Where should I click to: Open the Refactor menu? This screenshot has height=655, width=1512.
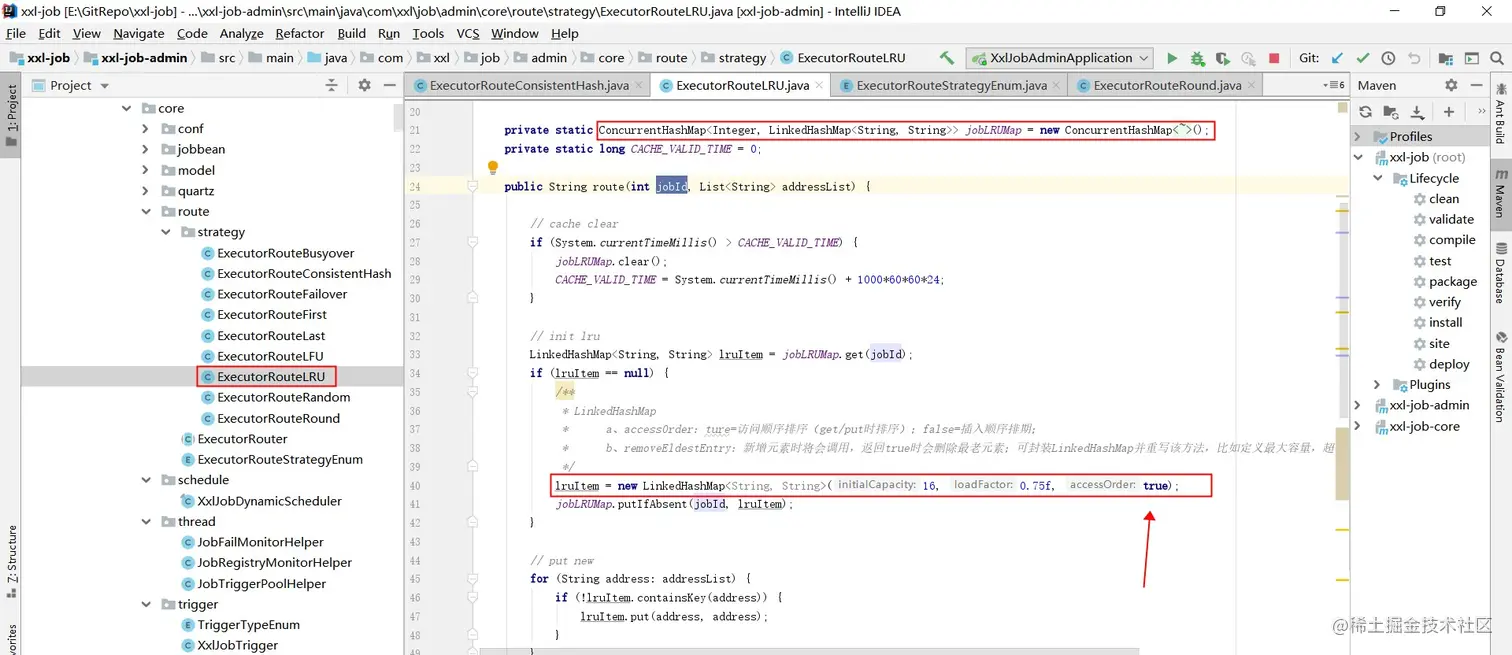[300, 33]
